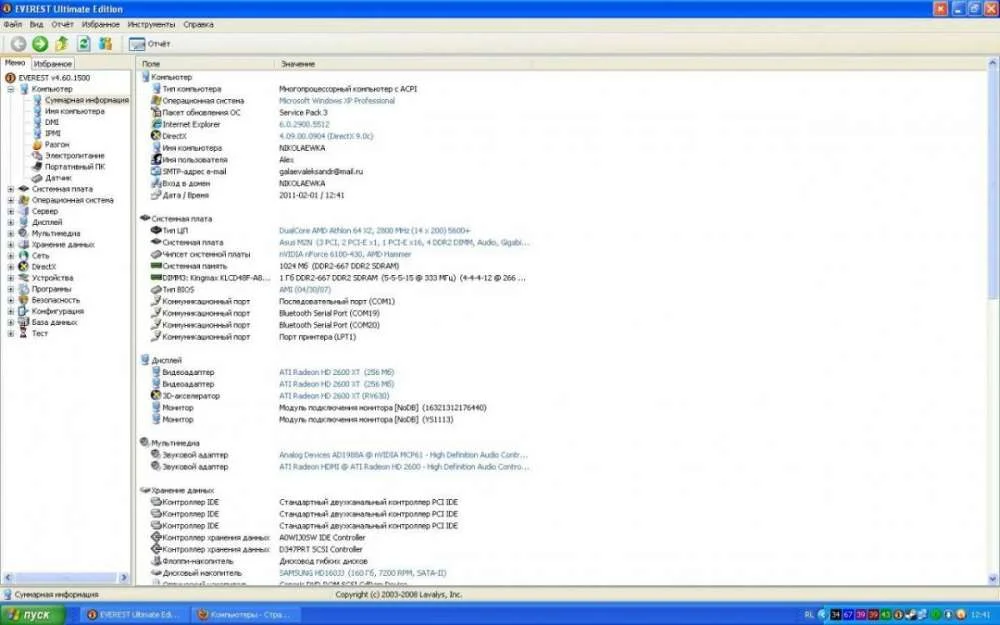Click the Конфигурация tree icon

pos(24,311)
